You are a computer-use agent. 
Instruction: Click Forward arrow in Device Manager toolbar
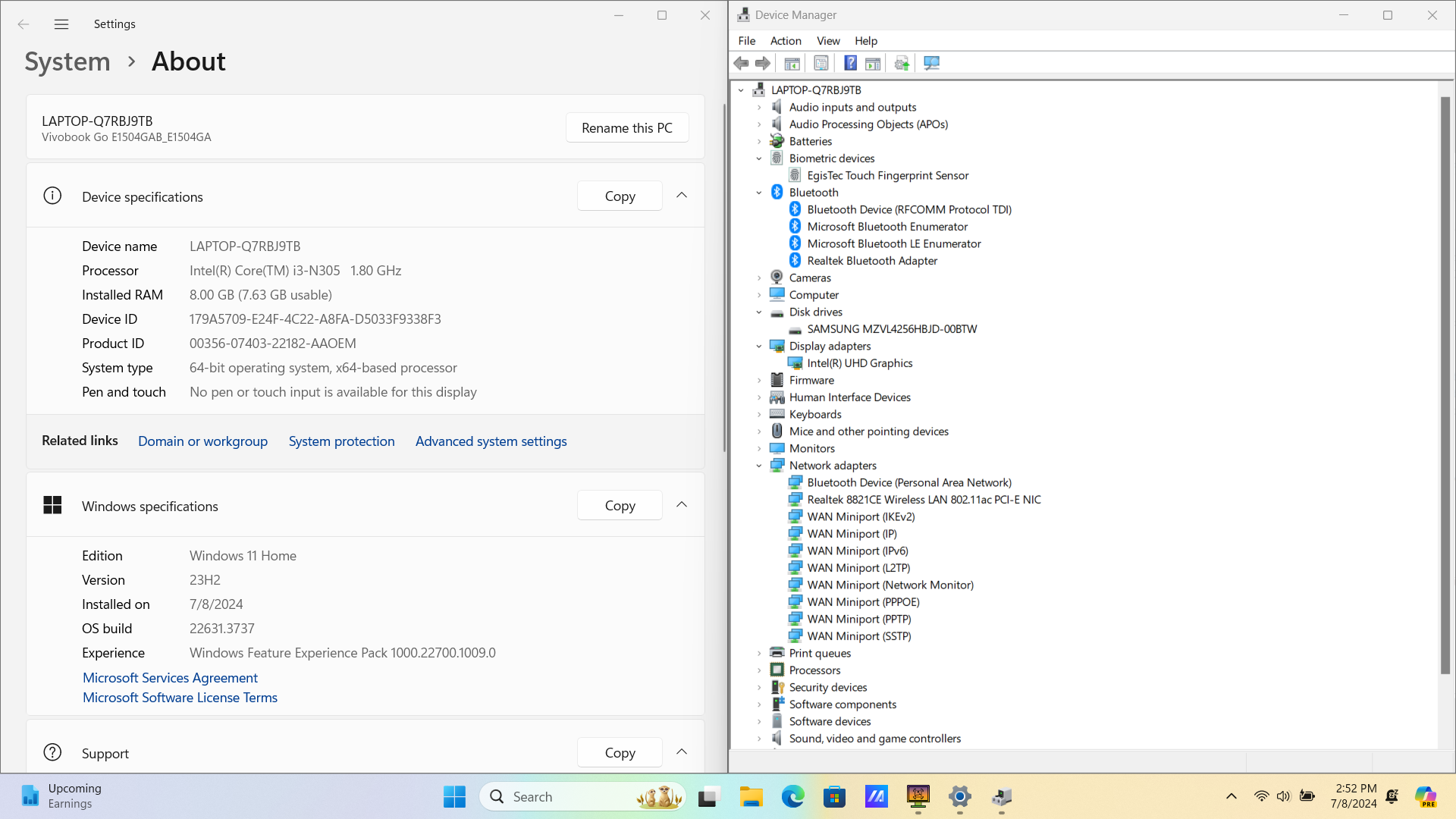pos(762,64)
